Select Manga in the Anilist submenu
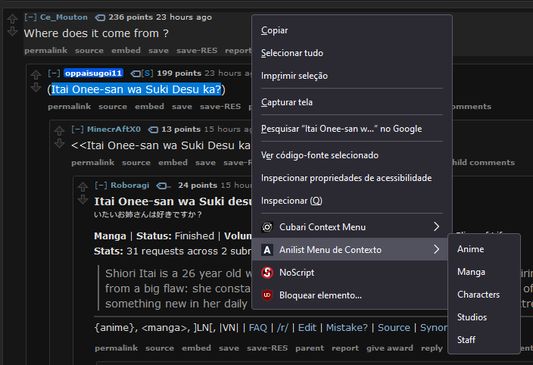Screen dimensions: 533x365 [x=471, y=272]
